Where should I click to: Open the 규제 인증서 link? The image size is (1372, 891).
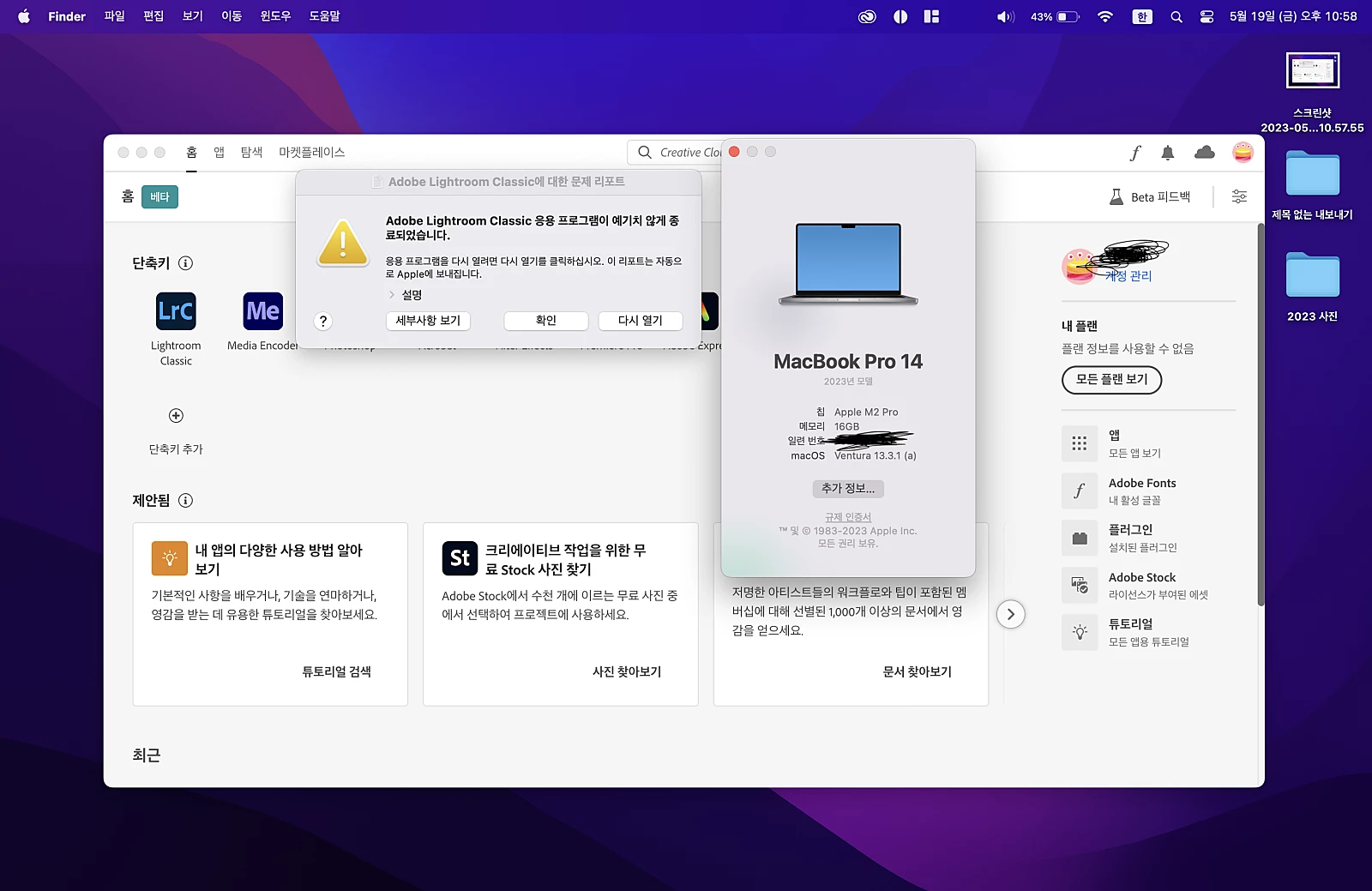pyautogui.click(x=848, y=517)
